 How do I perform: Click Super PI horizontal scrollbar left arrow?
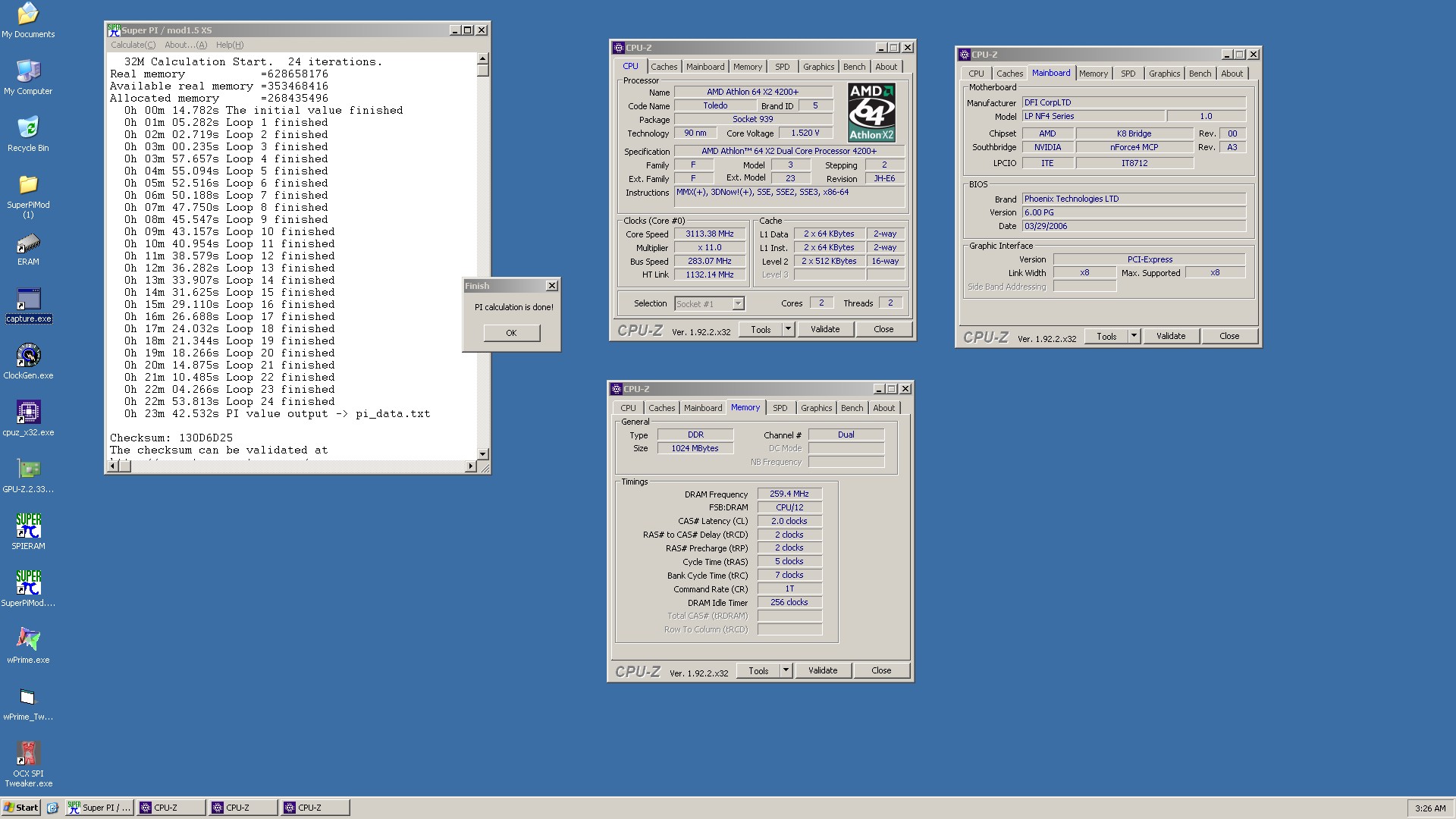[x=112, y=466]
